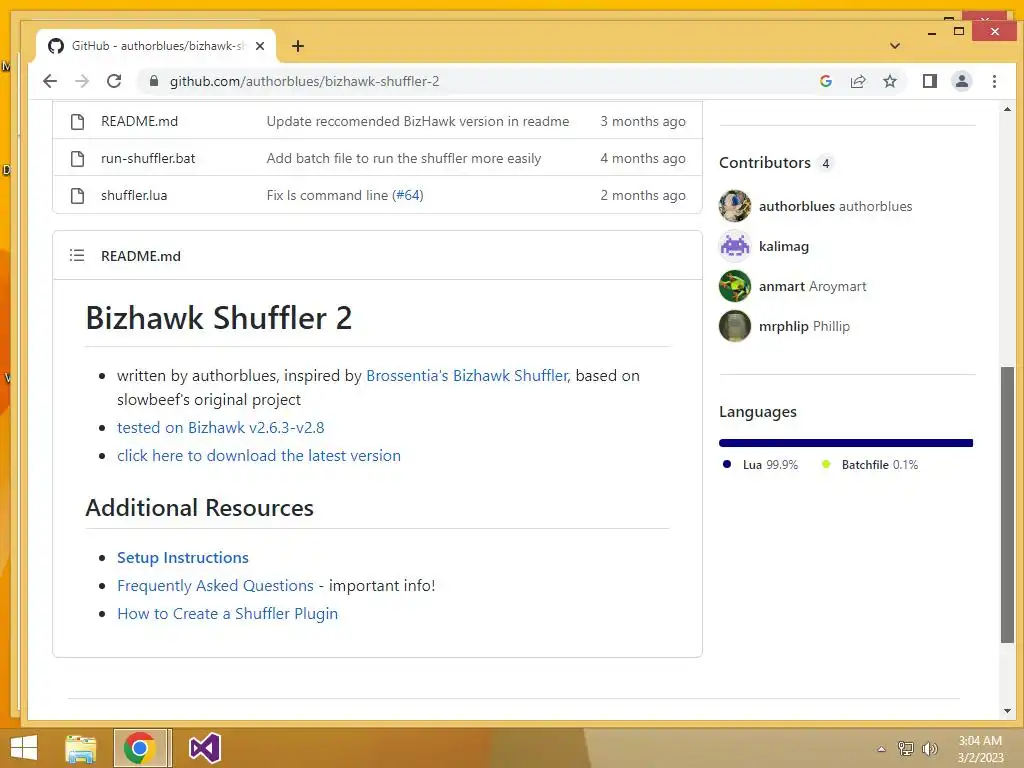Open a new tab with plus button
Image resolution: width=1024 pixels, height=768 pixels.
[x=298, y=46]
